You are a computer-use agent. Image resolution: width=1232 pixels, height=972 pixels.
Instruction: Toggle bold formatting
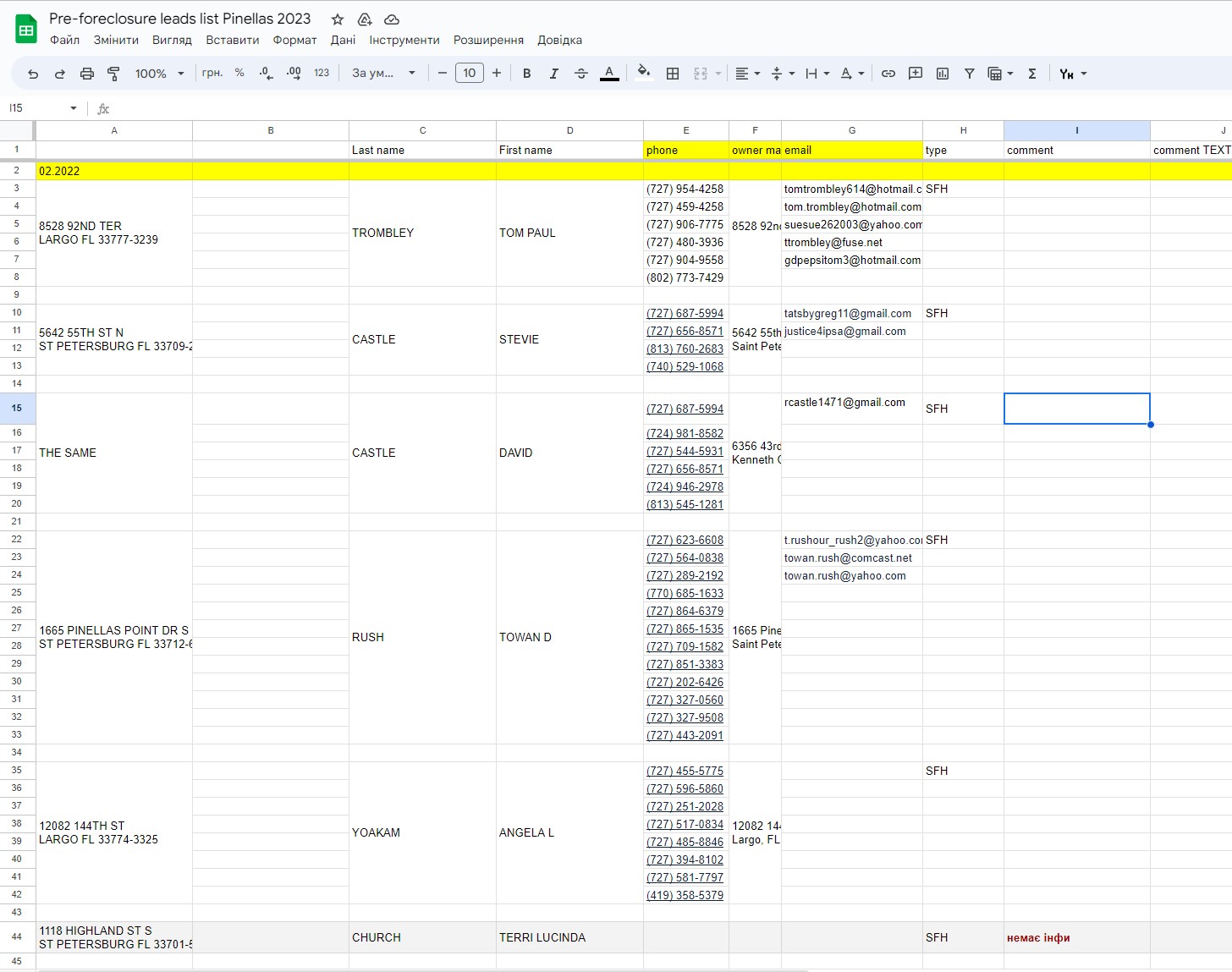click(x=526, y=74)
